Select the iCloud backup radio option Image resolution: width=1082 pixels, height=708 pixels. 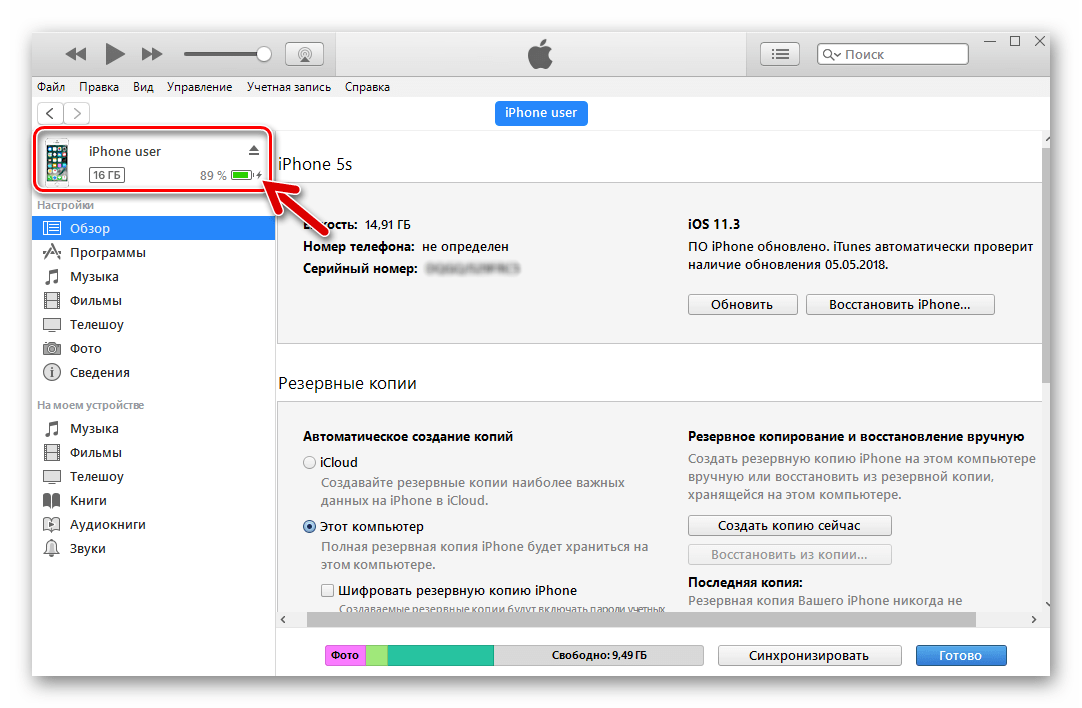coord(310,463)
